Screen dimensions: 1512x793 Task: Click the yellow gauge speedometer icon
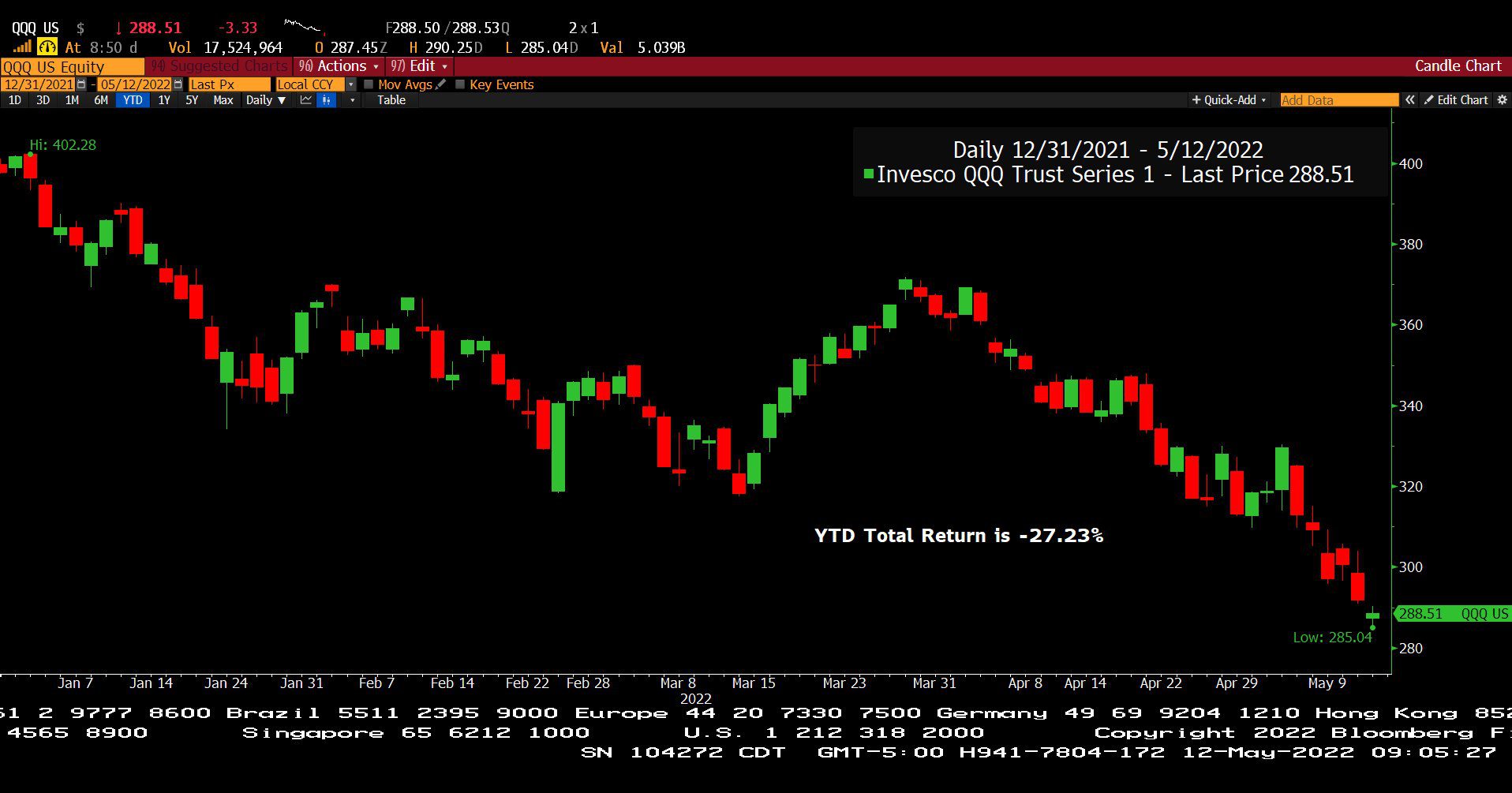pos(47,47)
